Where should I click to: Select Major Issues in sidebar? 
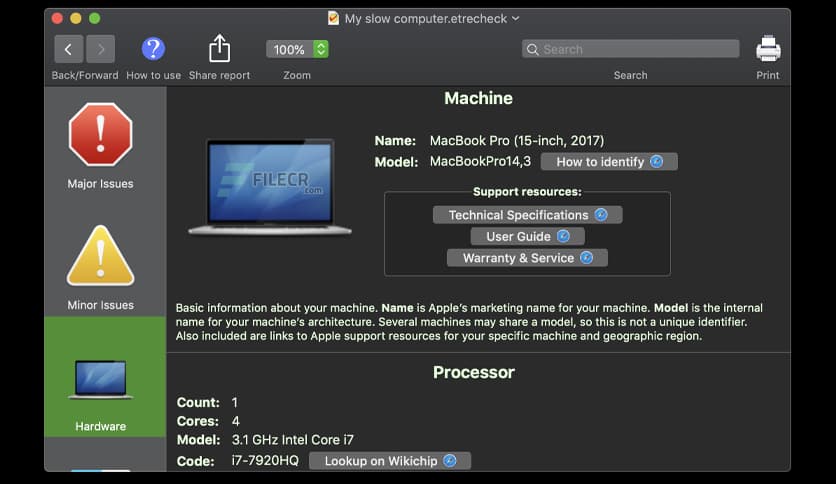tap(100, 147)
